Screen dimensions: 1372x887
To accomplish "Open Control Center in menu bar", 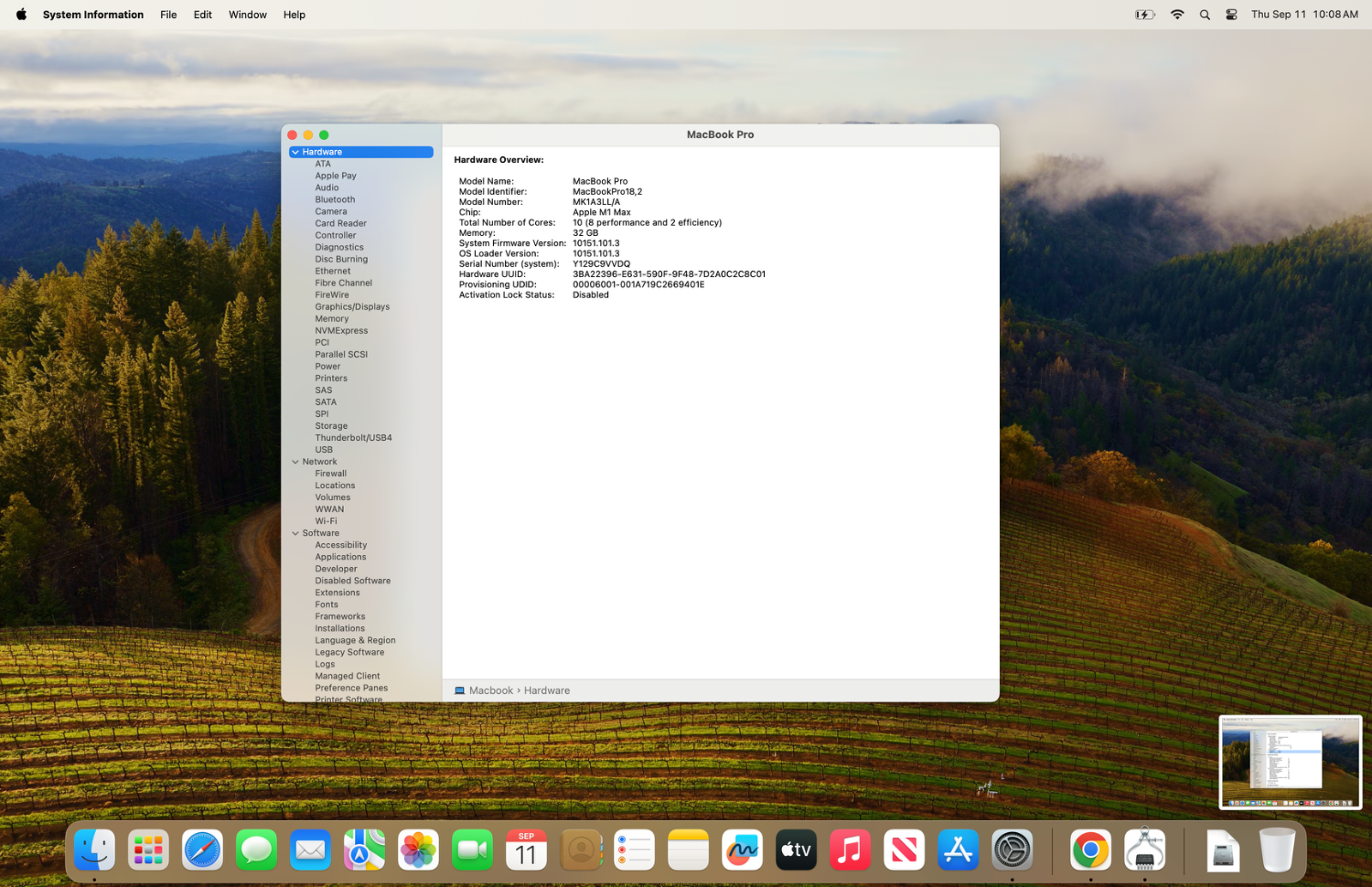I will [1231, 15].
